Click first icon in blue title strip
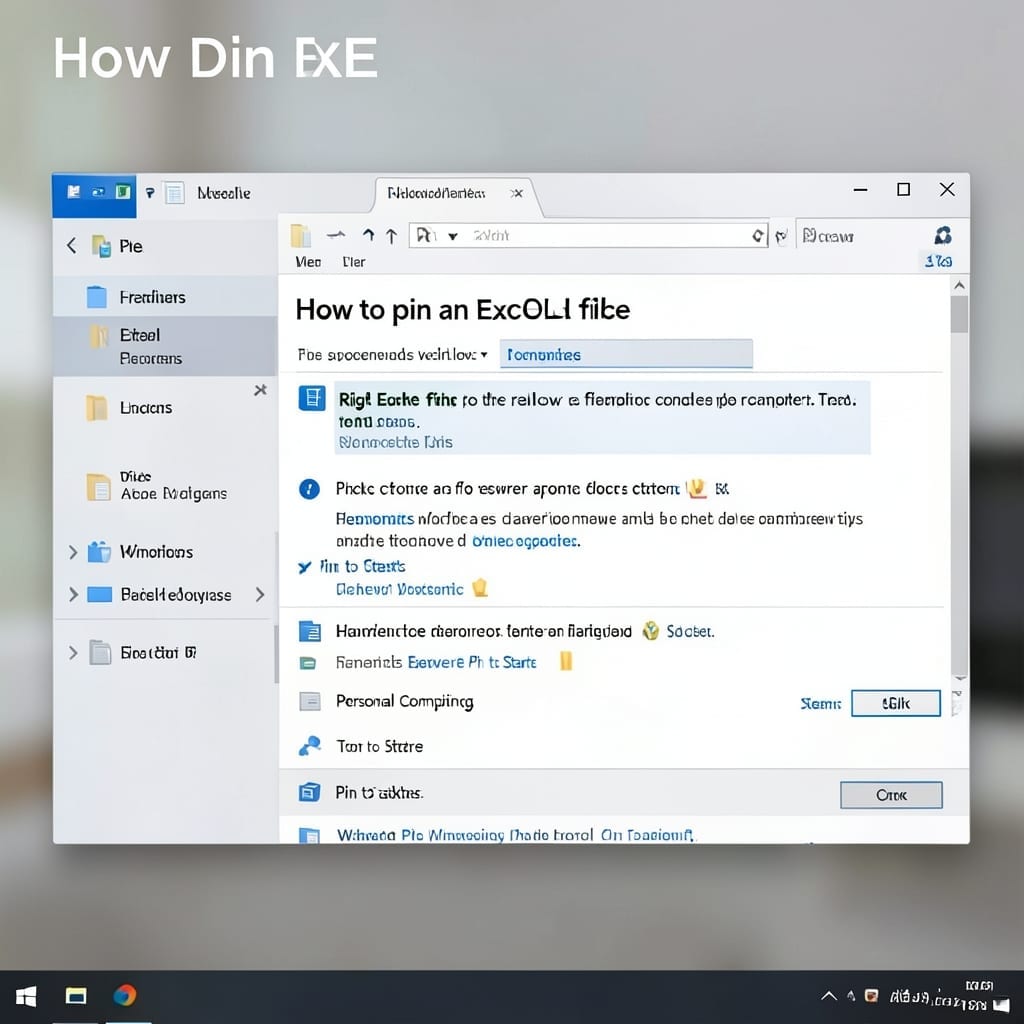Viewport: 1024px width, 1024px height. coord(74,191)
